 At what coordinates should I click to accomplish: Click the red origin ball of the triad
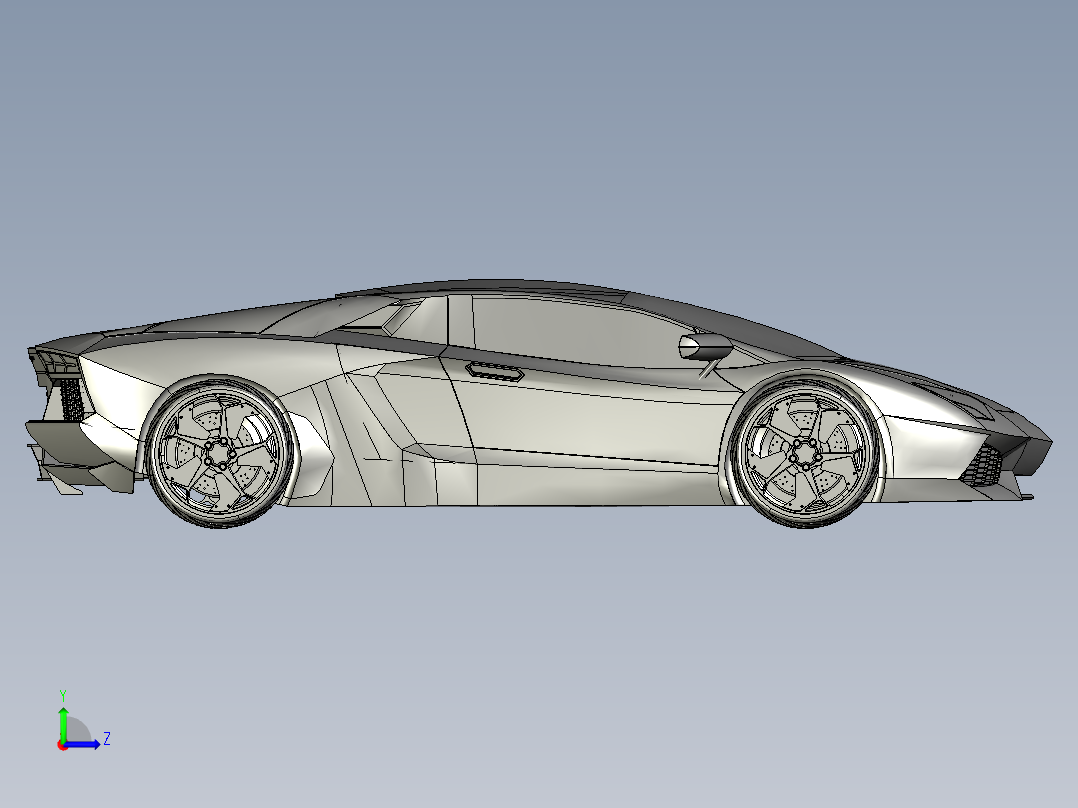click(x=62, y=745)
